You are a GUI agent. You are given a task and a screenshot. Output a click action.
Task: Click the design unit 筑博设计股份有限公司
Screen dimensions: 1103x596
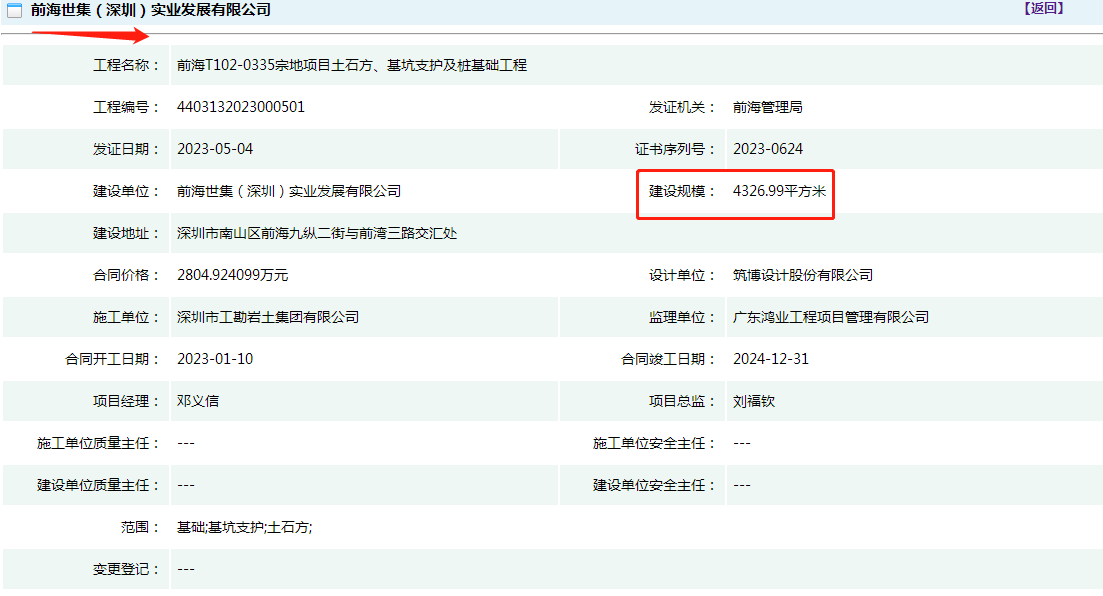[802, 275]
